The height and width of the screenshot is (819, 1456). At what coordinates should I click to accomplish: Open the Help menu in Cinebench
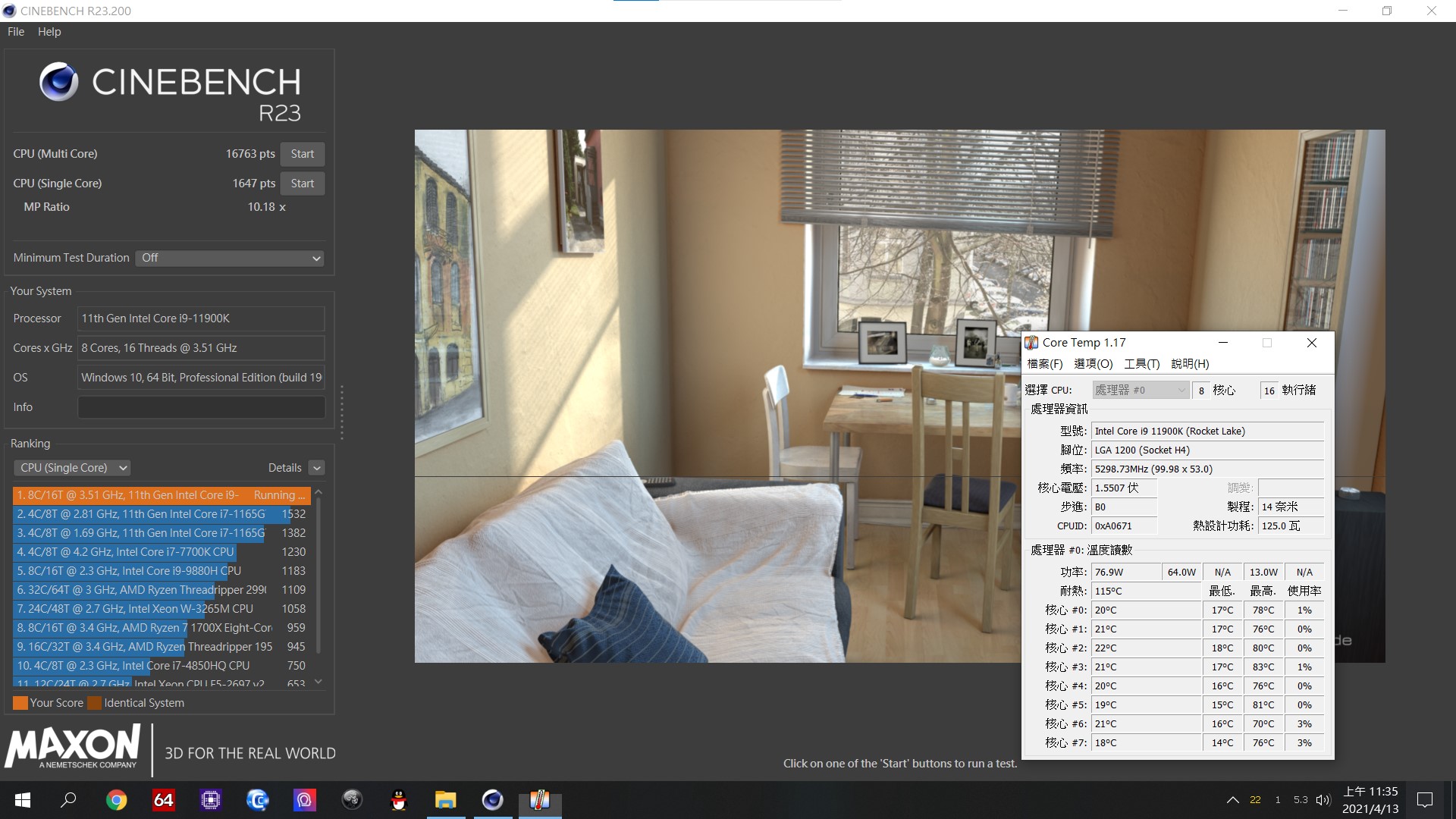[x=49, y=32]
